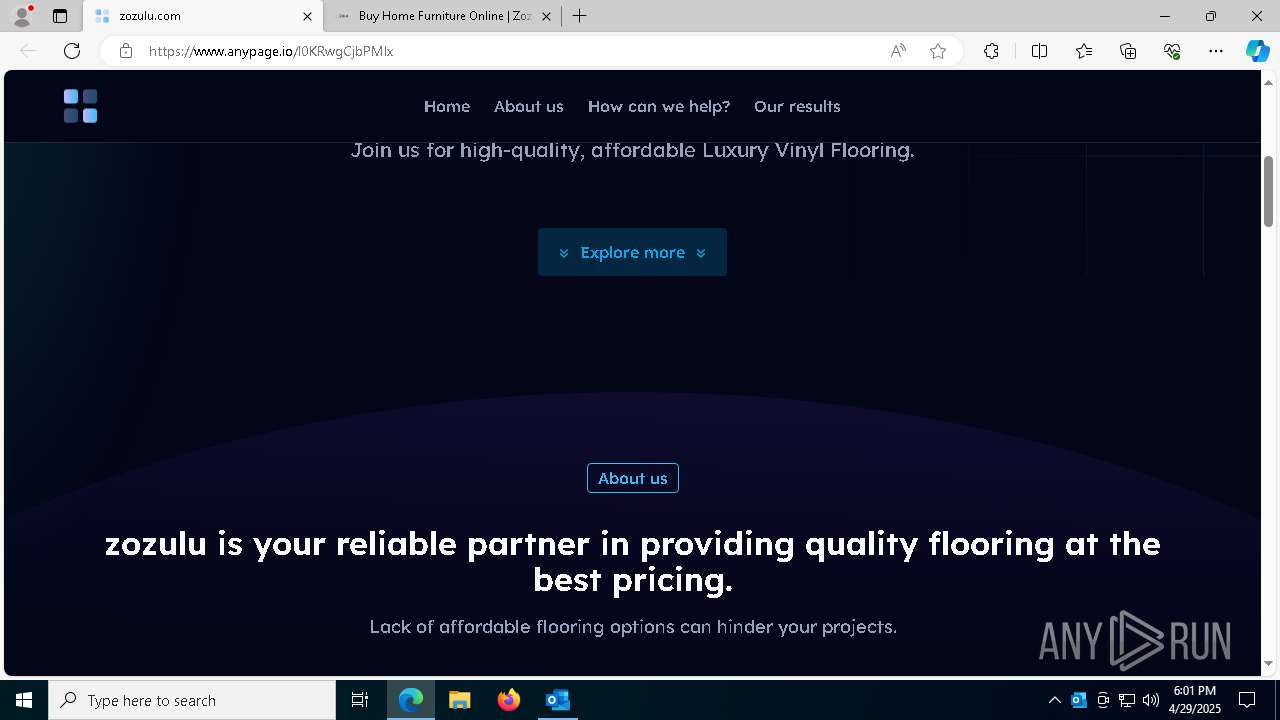The height and width of the screenshot is (720, 1280).
Task: Open File Explorer from taskbar
Action: pyautogui.click(x=460, y=700)
